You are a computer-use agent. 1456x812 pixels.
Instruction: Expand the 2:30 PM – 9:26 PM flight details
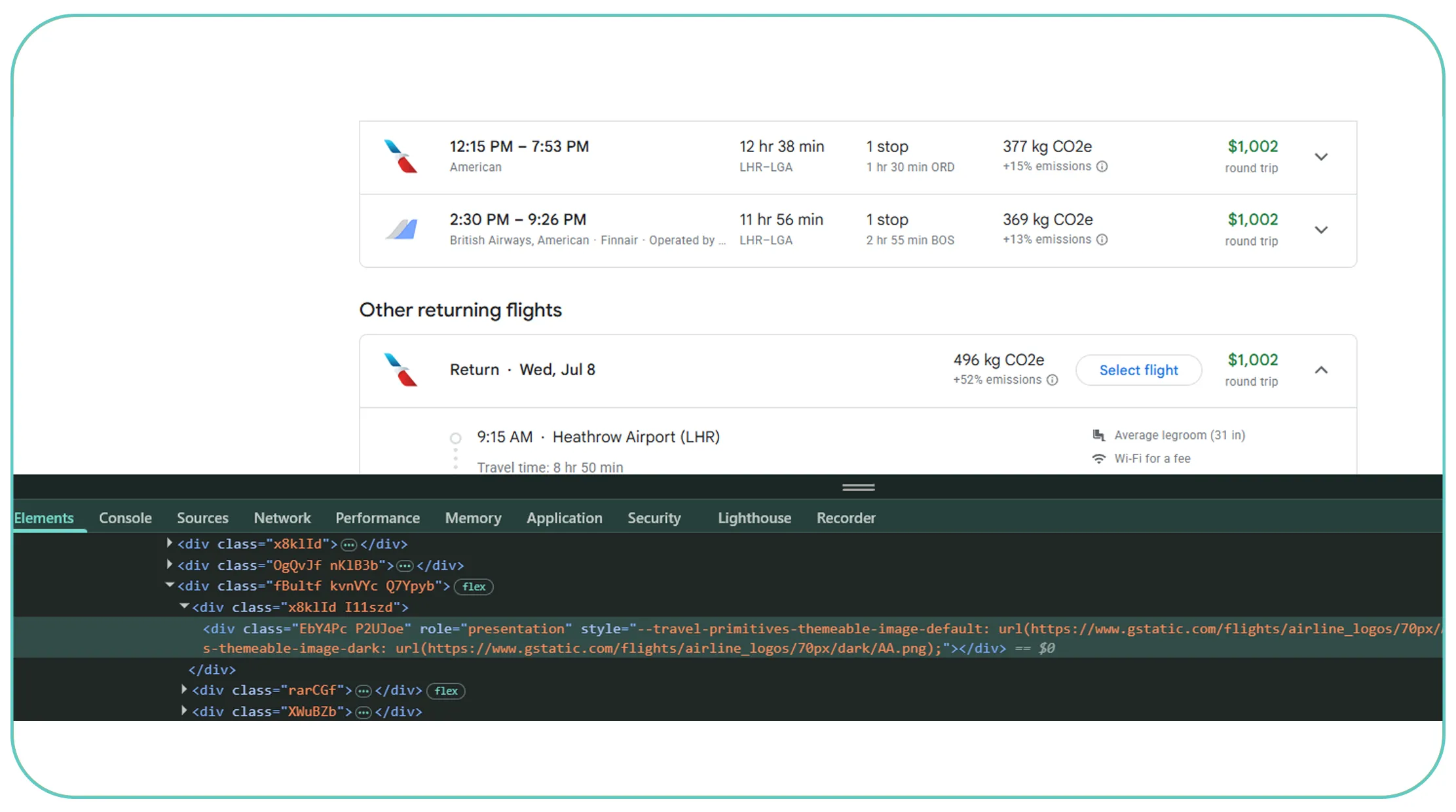[x=1322, y=230]
